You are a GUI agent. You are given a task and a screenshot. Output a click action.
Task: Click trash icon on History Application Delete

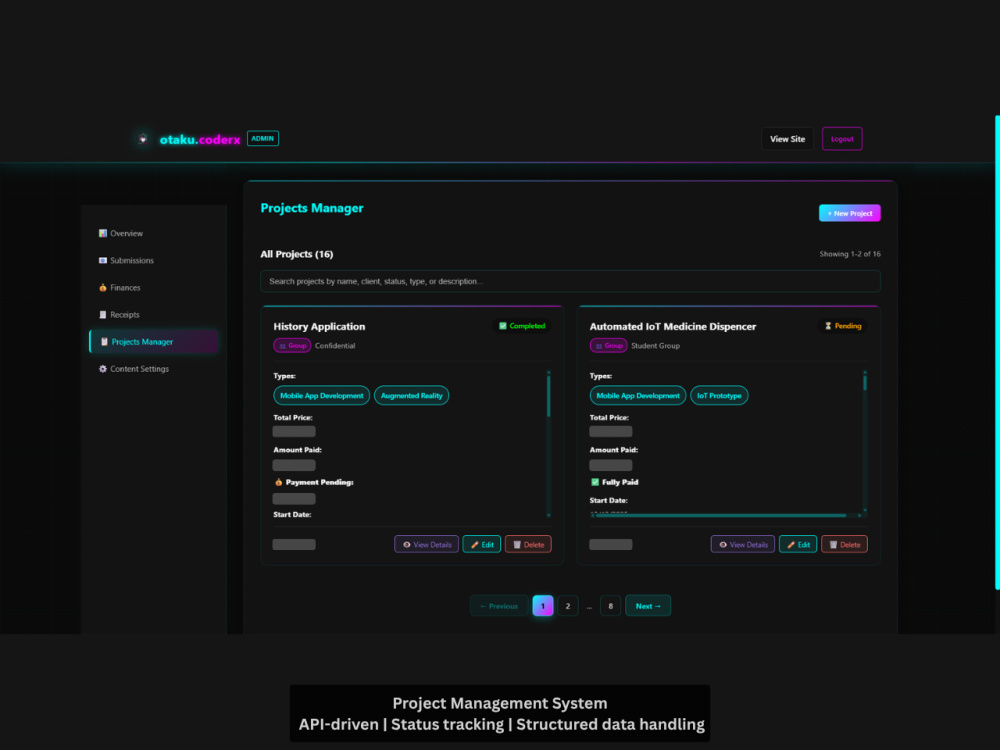(517, 545)
